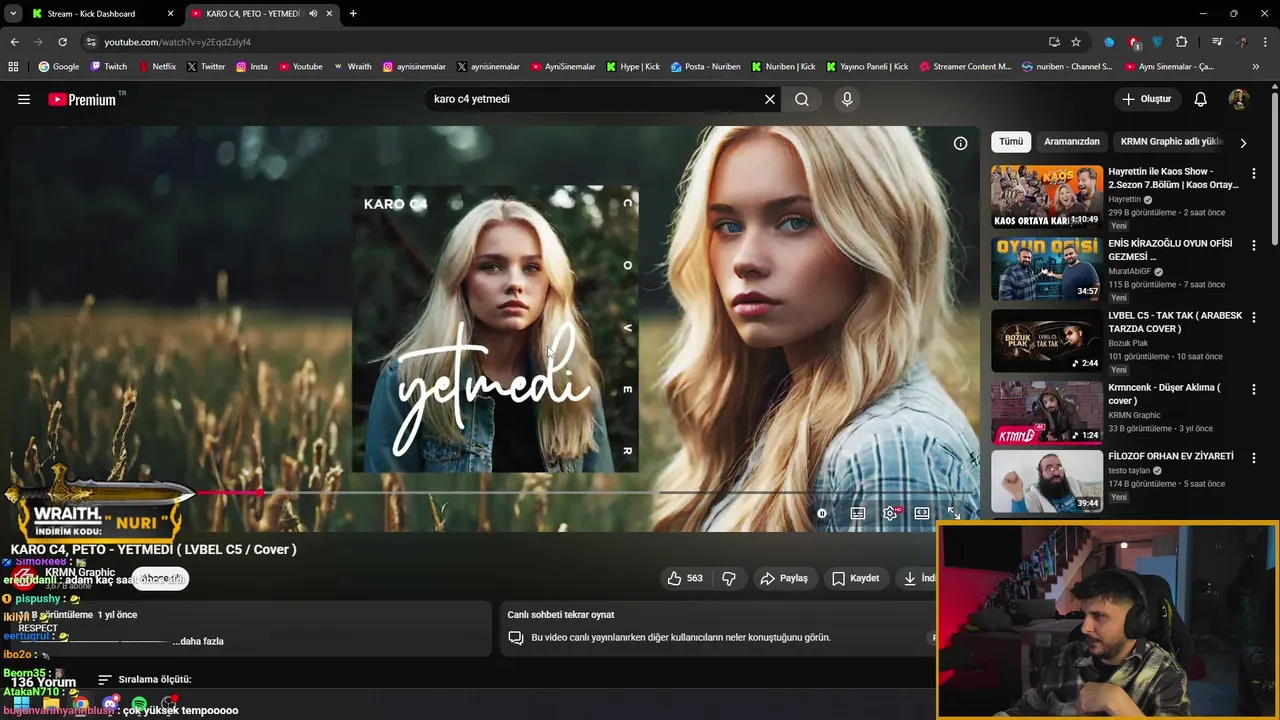This screenshot has height=720, width=1280.
Task: Show more filter chips with arrow
Action: [x=1243, y=143]
